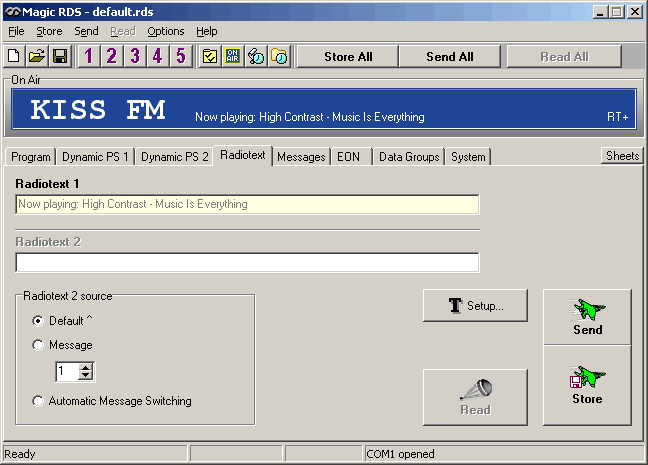Switch to the System tab
The height and width of the screenshot is (465, 648).
pos(468,157)
